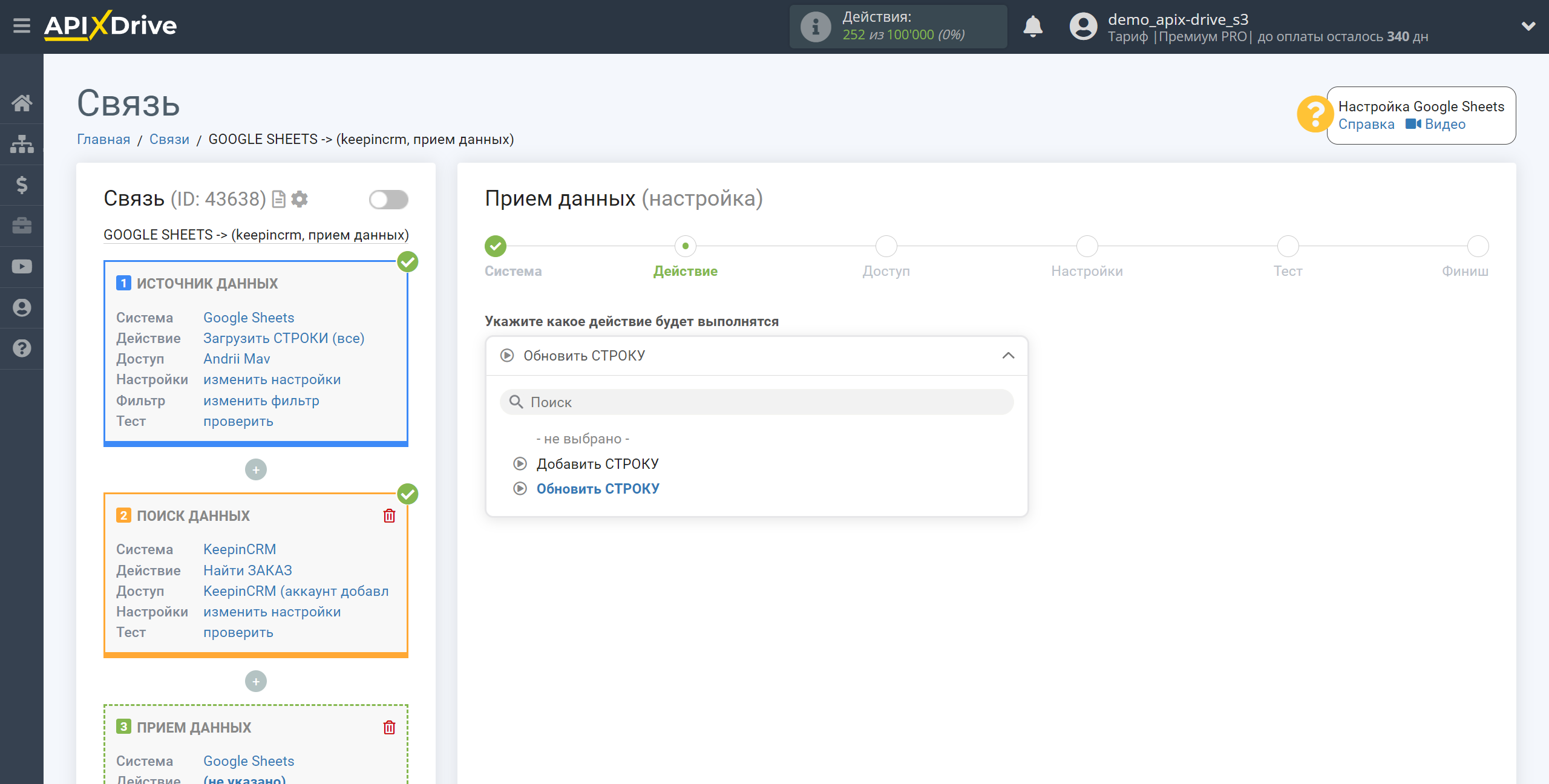The width and height of the screenshot is (1549, 784).
Task: Go to Настройки step
Action: (1087, 246)
